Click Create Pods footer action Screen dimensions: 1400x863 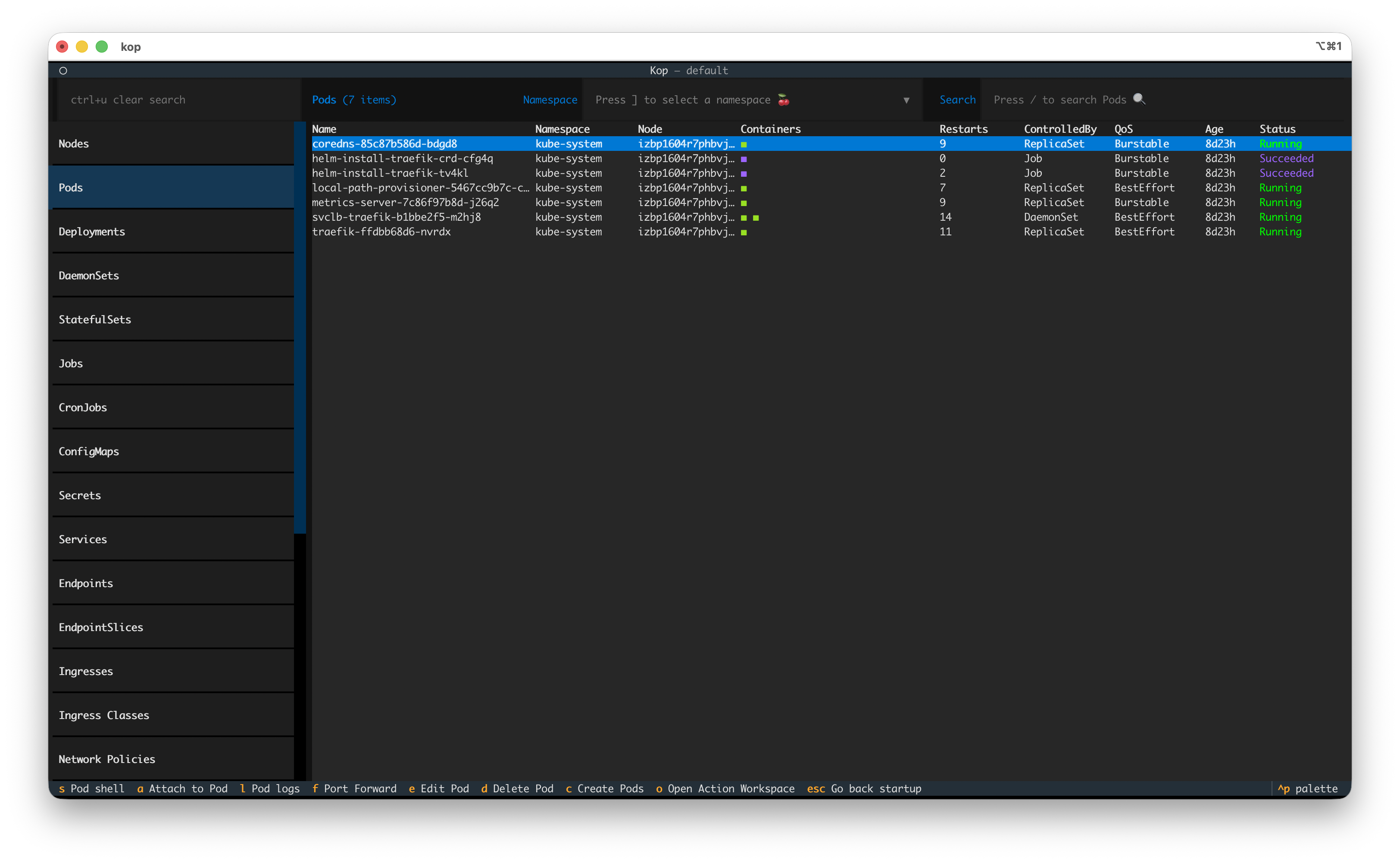604,789
